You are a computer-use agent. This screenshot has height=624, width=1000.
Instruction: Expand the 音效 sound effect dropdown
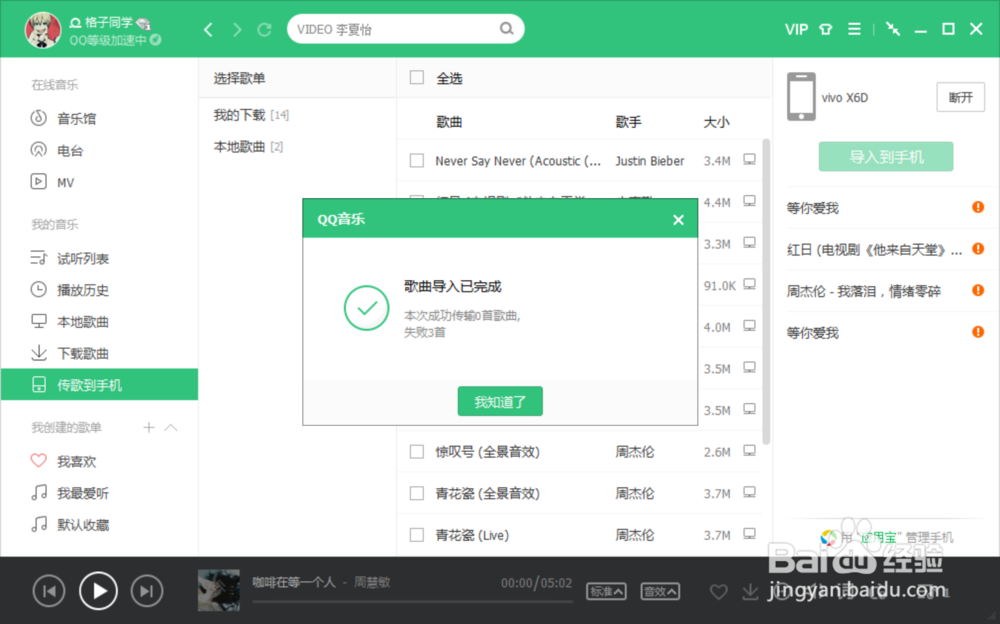click(660, 591)
